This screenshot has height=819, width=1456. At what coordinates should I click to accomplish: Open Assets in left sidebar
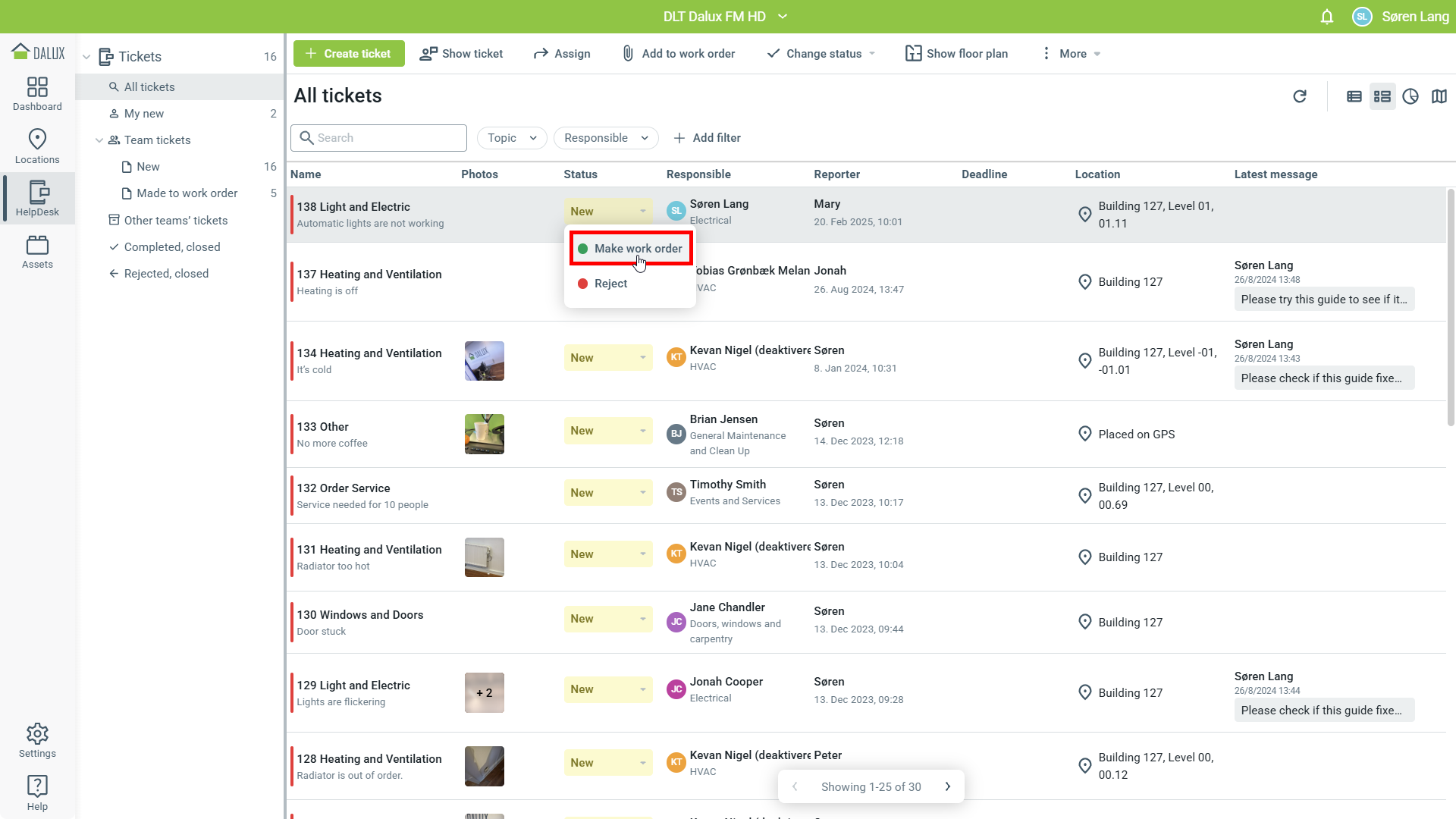[37, 252]
